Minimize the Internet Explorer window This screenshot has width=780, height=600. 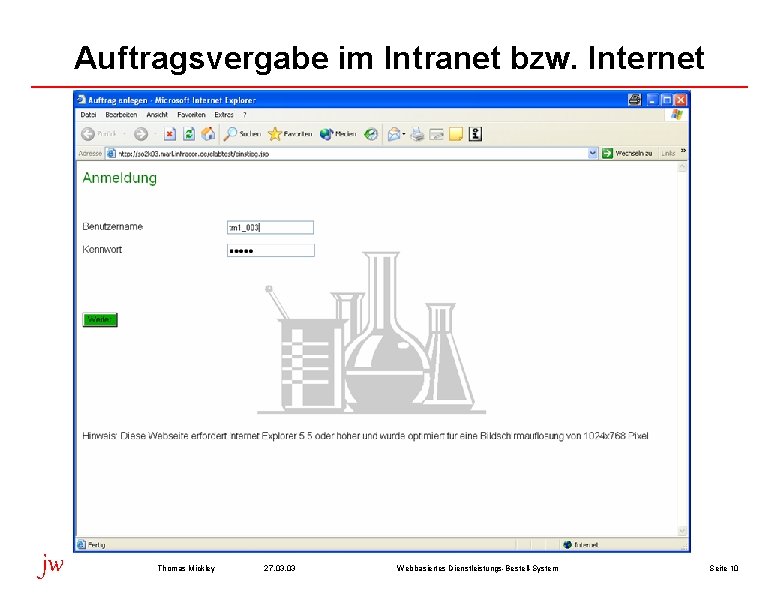click(x=653, y=100)
